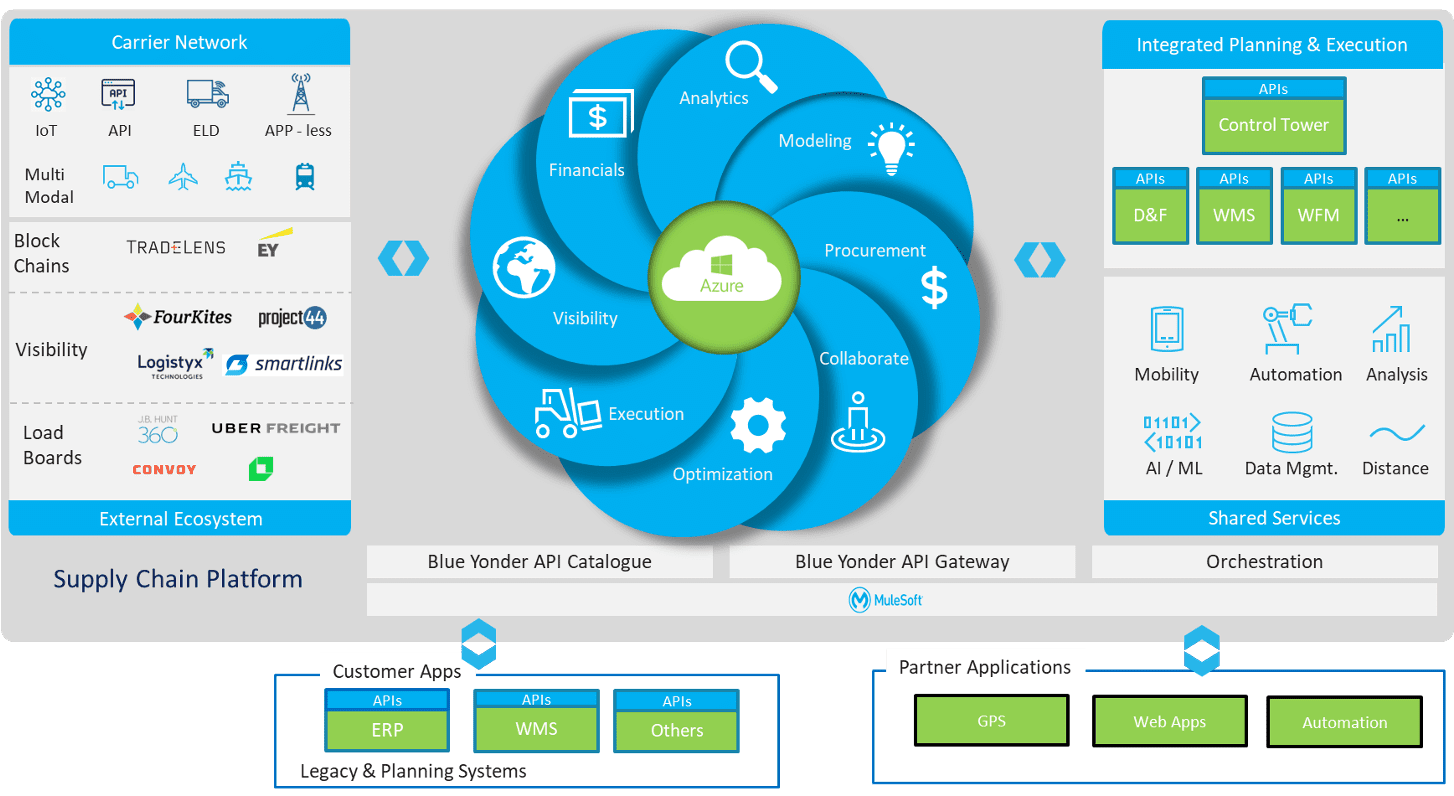Select the Legacy & Planning Systems text

coord(413,771)
